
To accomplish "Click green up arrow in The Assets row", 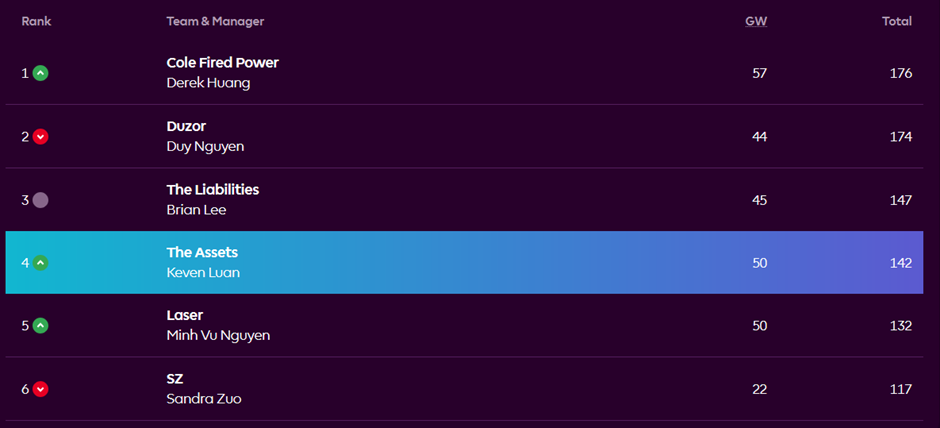I will tap(41, 263).
